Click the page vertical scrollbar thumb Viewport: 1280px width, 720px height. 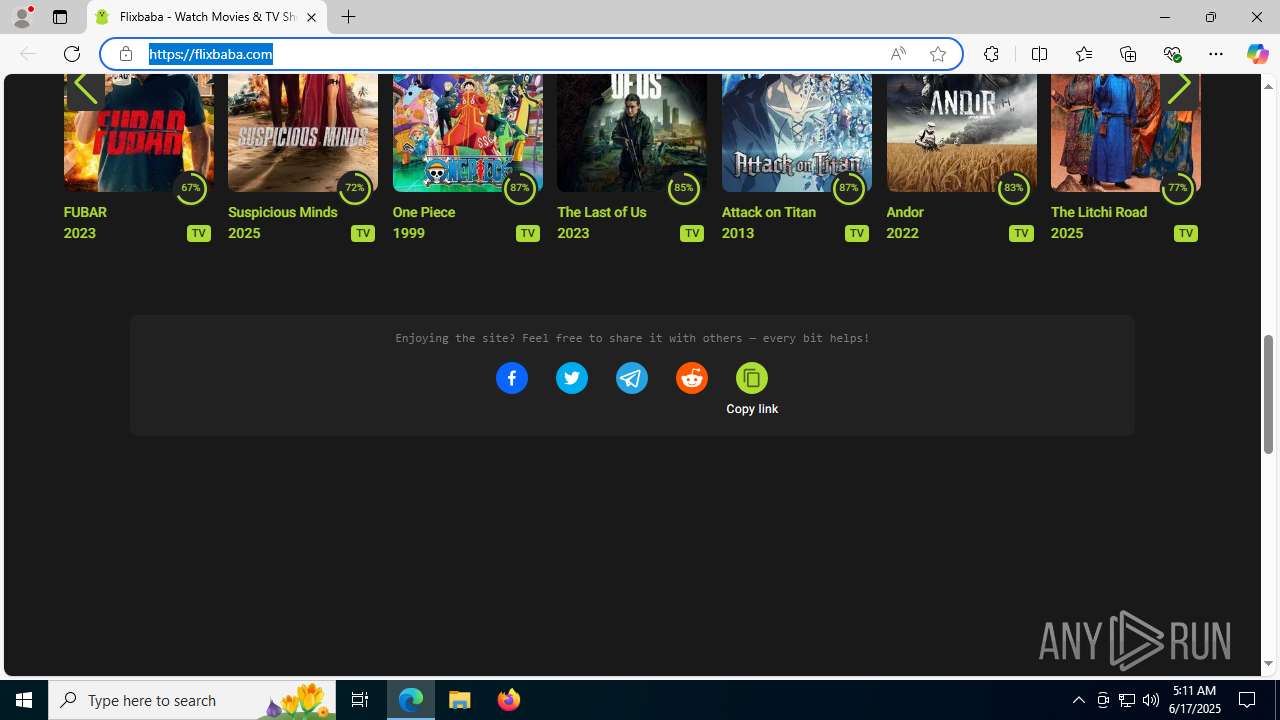coord(1269,394)
